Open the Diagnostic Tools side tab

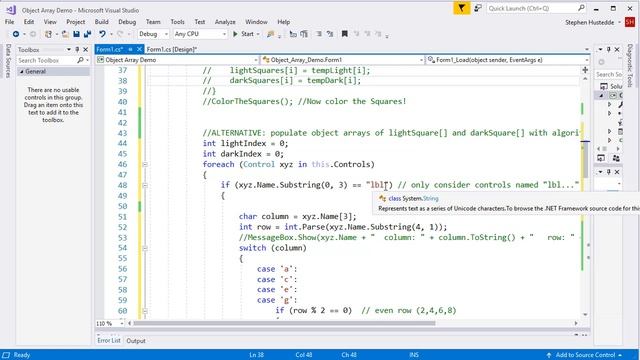pyautogui.click(x=630, y=65)
